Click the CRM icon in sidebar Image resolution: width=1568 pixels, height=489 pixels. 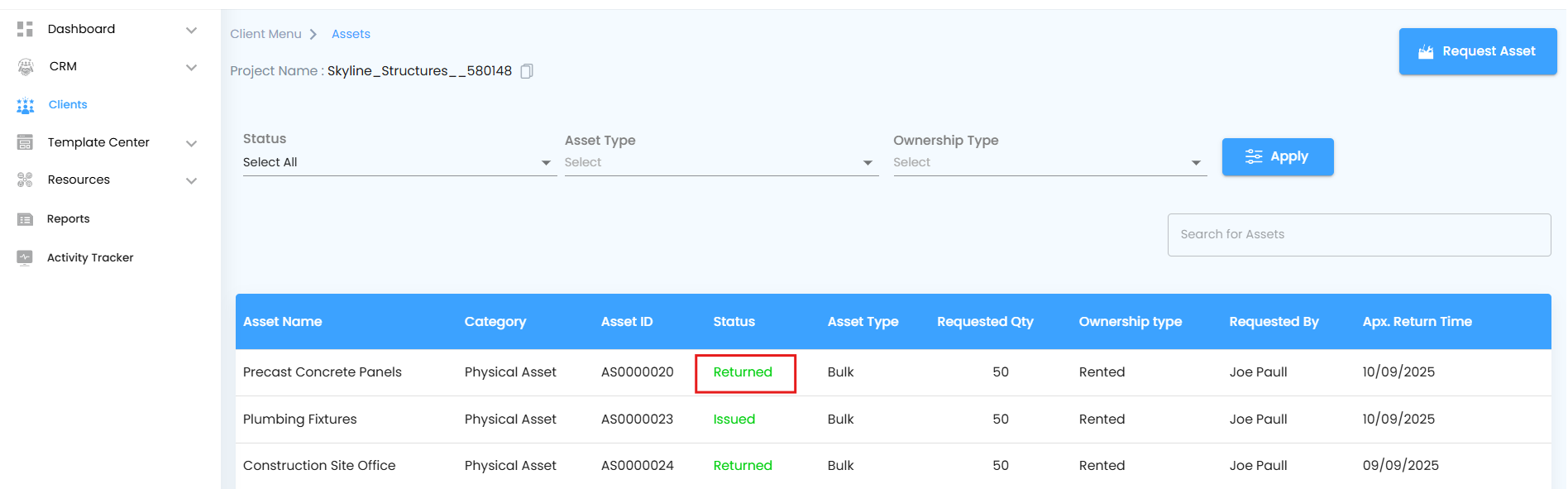(x=26, y=67)
